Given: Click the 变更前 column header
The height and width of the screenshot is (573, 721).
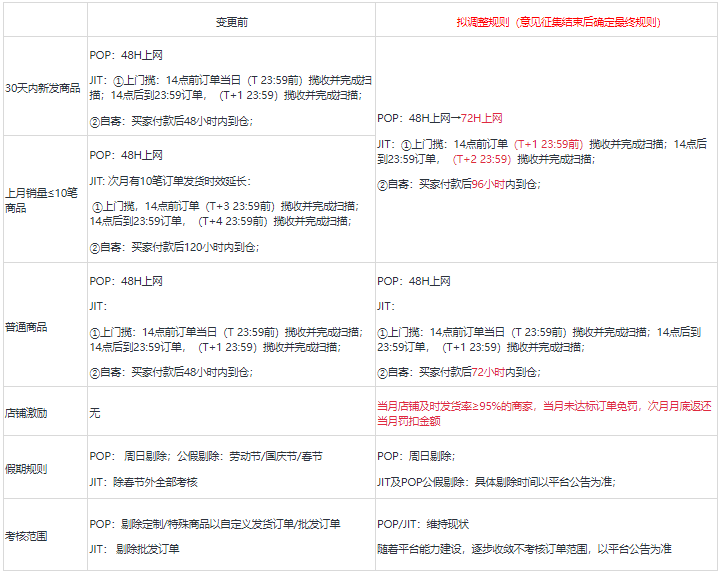Looking at the screenshot, I should (x=231, y=21).
